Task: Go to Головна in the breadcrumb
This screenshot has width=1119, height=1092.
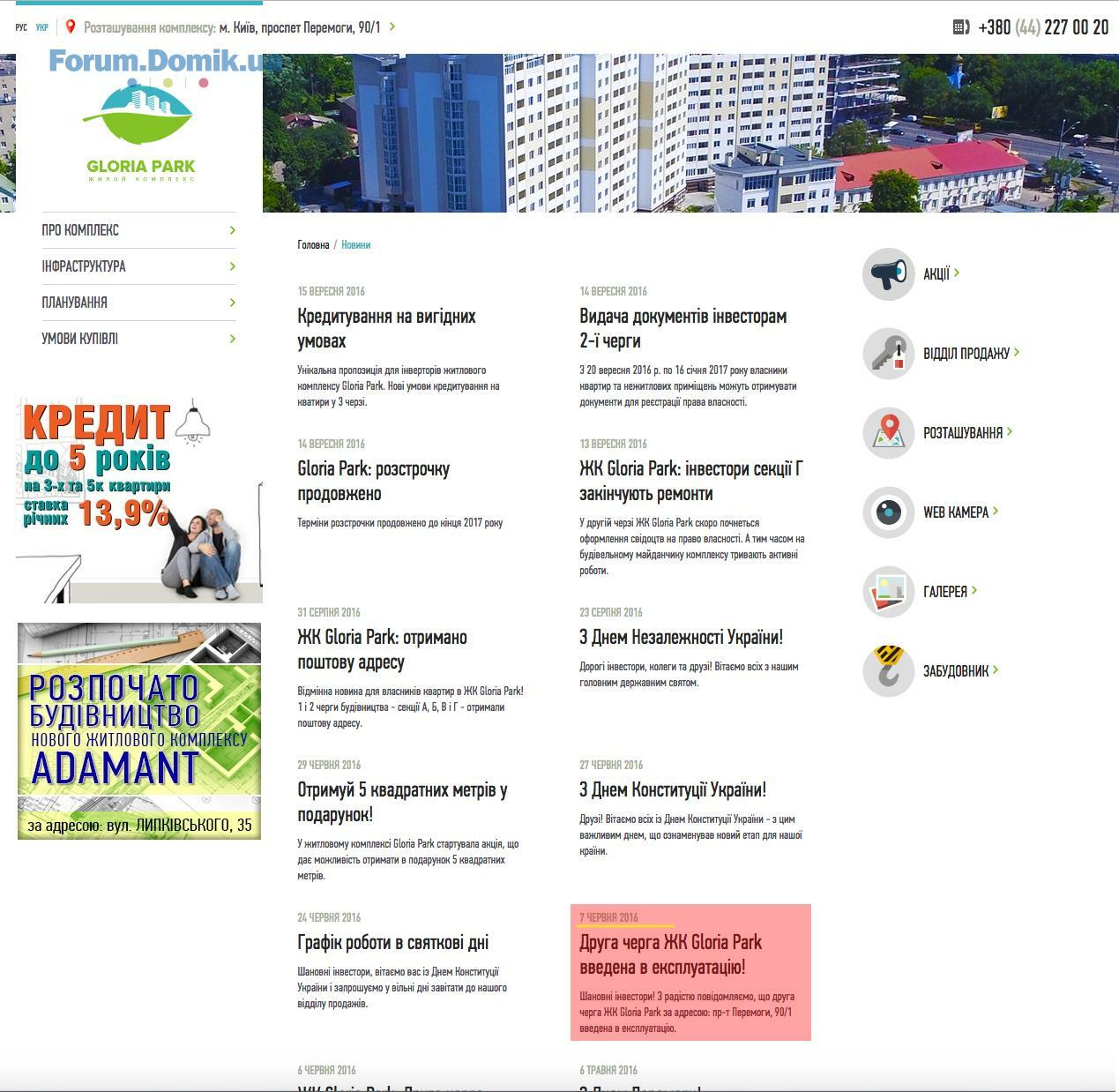Action: pyautogui.click(x=313, y=245)
